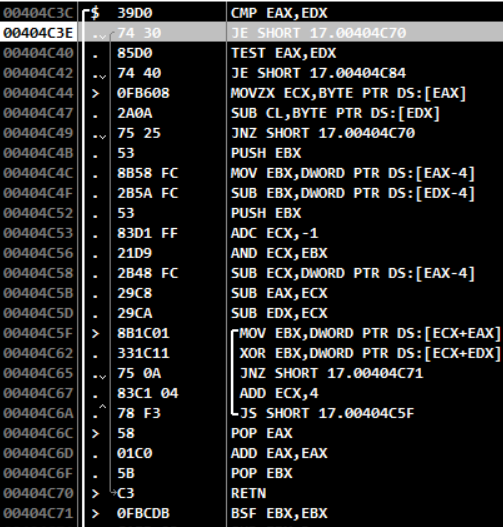Image resolution: width=503 pixels, height=527 pixels.
Task: Select instruction CMP EAX,EDX
Action: click(x=279, y=13)
